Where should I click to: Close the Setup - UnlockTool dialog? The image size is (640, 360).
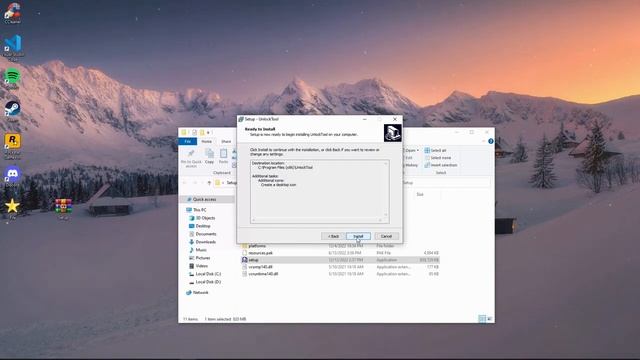tap(395, 119)
